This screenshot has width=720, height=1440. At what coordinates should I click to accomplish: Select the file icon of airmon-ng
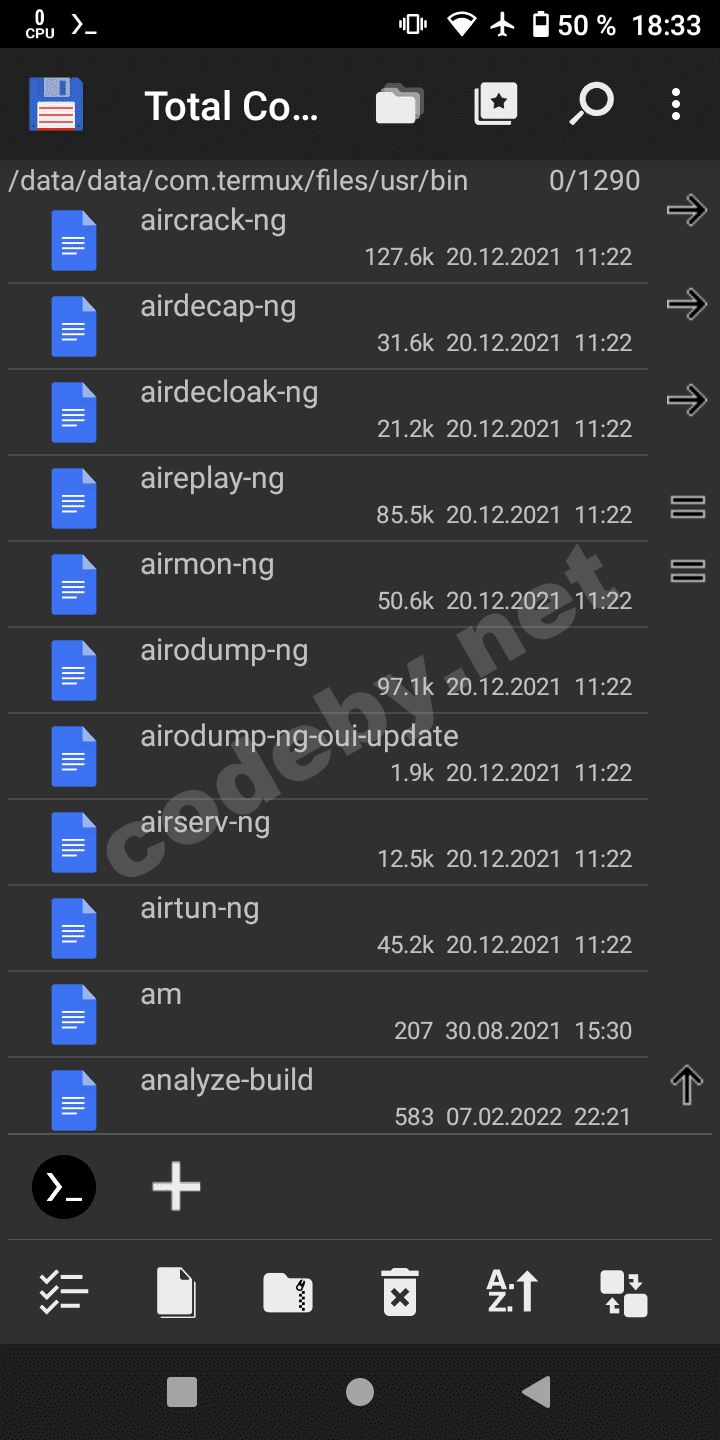point(74,585)
